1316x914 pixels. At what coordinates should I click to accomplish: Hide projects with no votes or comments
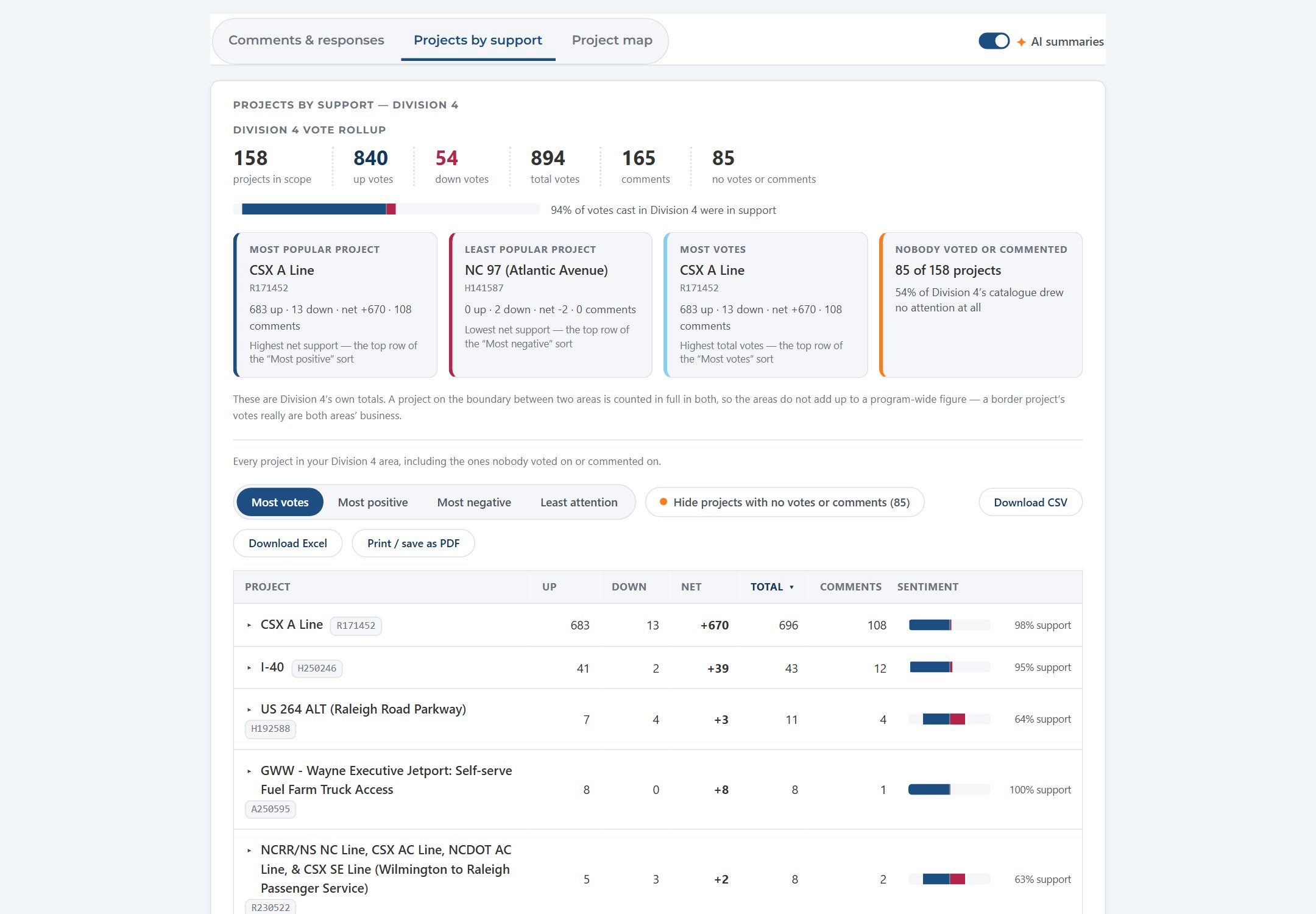(785, 502)
